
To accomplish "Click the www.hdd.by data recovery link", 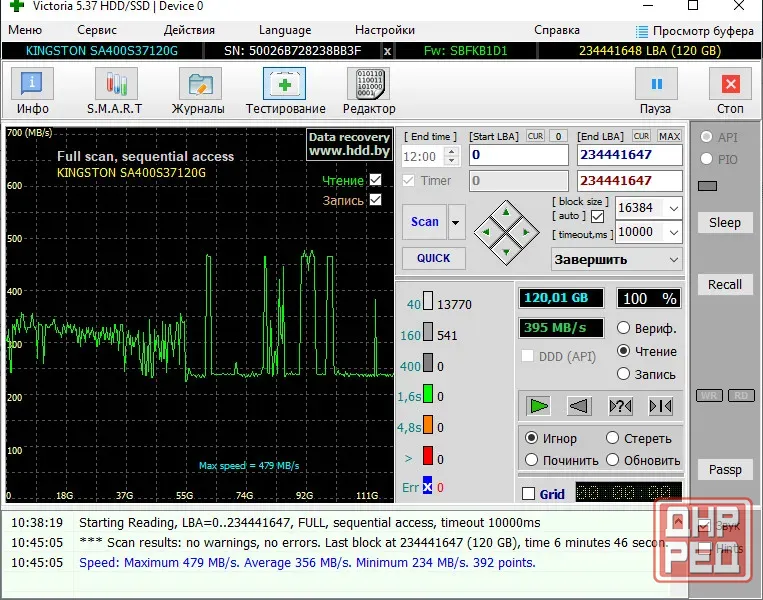I will [349, 151].
